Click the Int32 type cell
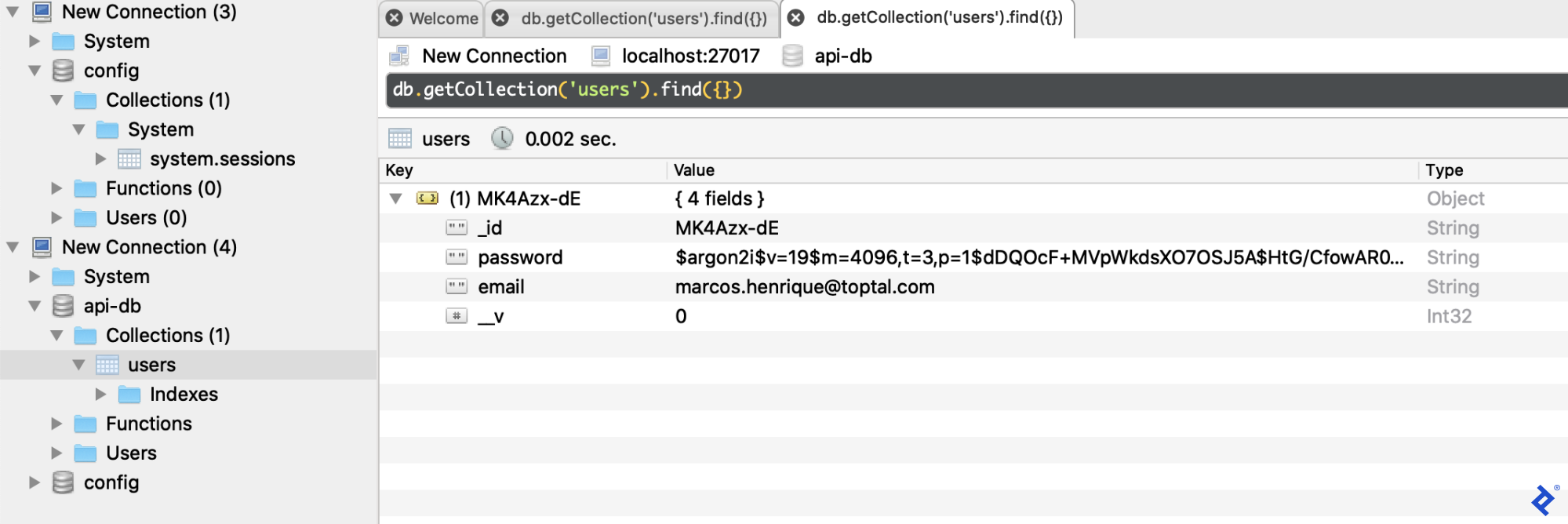Viewport: 1568px width, 524px height. [x=1449, y=316]
